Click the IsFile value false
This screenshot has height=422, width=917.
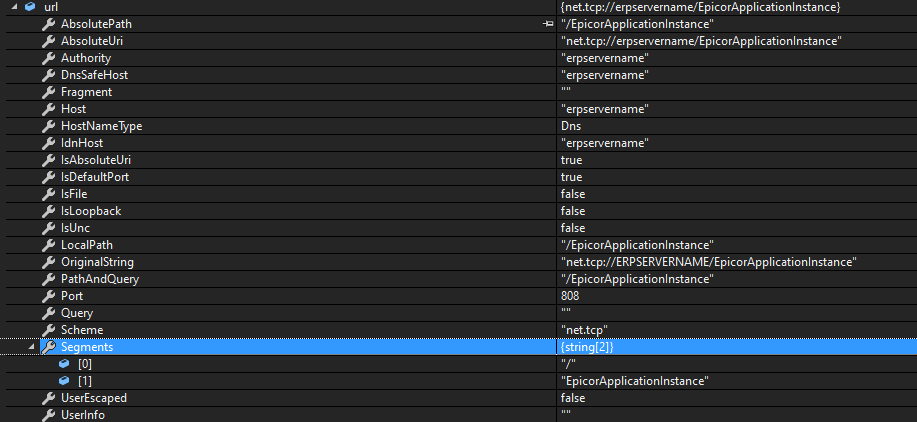(573, 194)
